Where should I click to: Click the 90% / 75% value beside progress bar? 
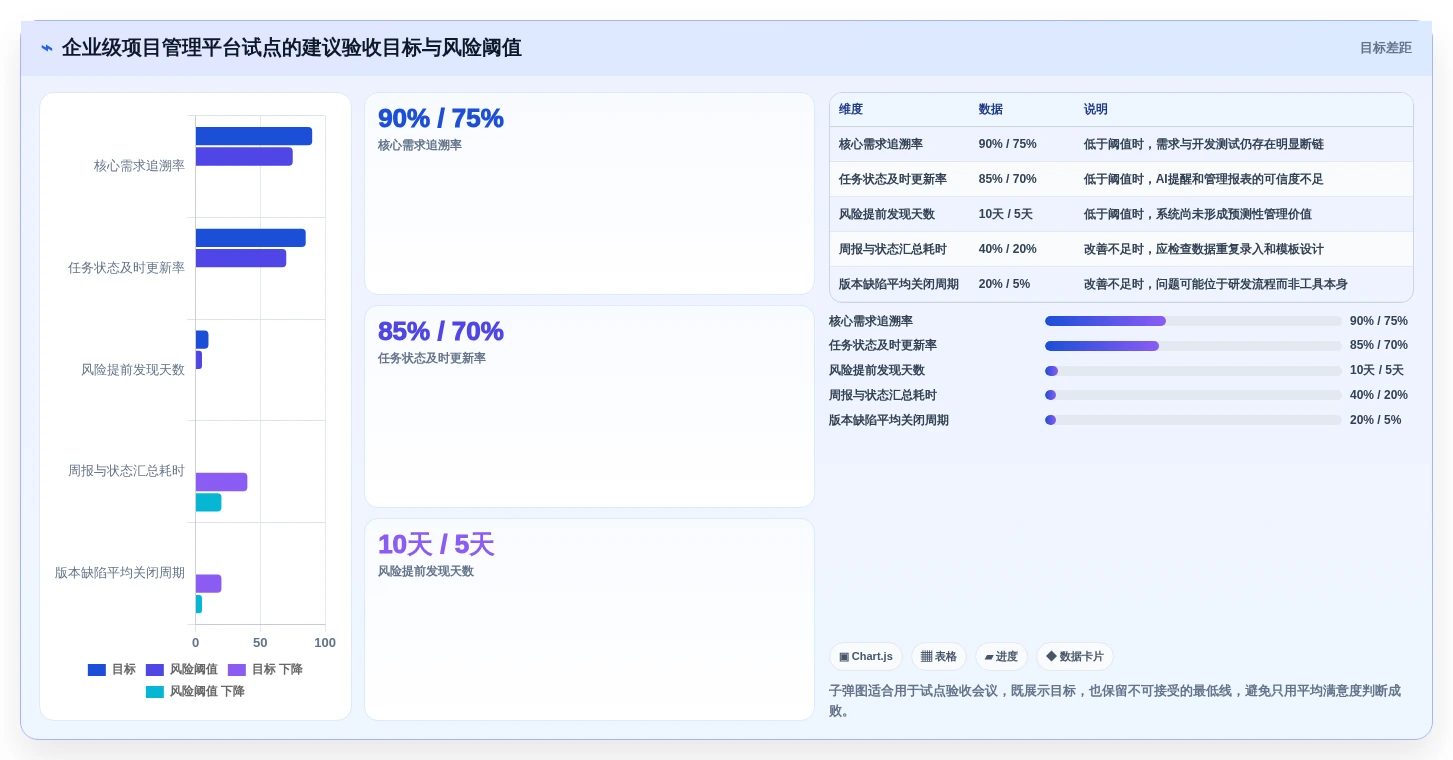pyautogui.click(x=1379, y=321)
